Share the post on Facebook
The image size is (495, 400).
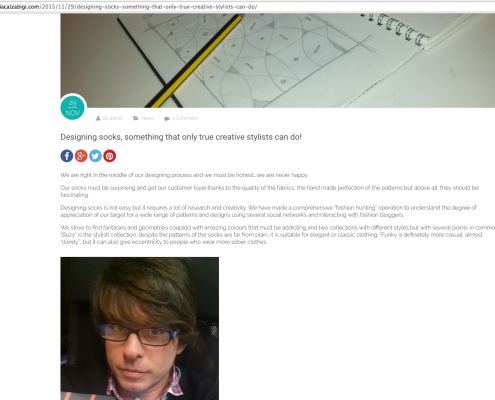[x=67, y=156]
